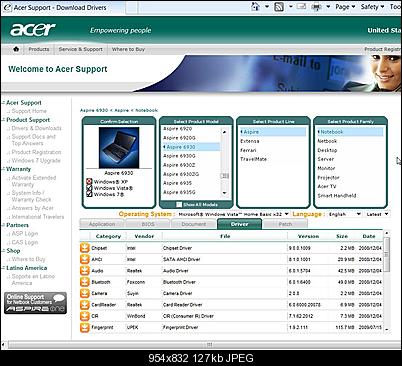Open the Products navigation menu
The height and width of the screenshot is (366, 402).
[x=39, y=49]
